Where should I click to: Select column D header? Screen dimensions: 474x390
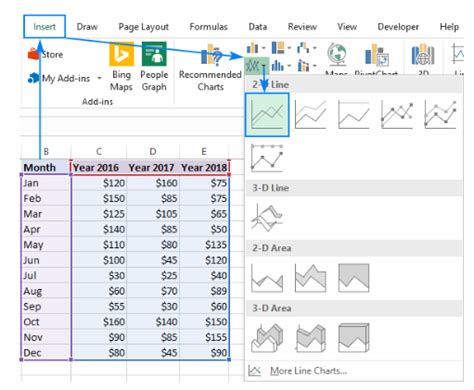153,151
